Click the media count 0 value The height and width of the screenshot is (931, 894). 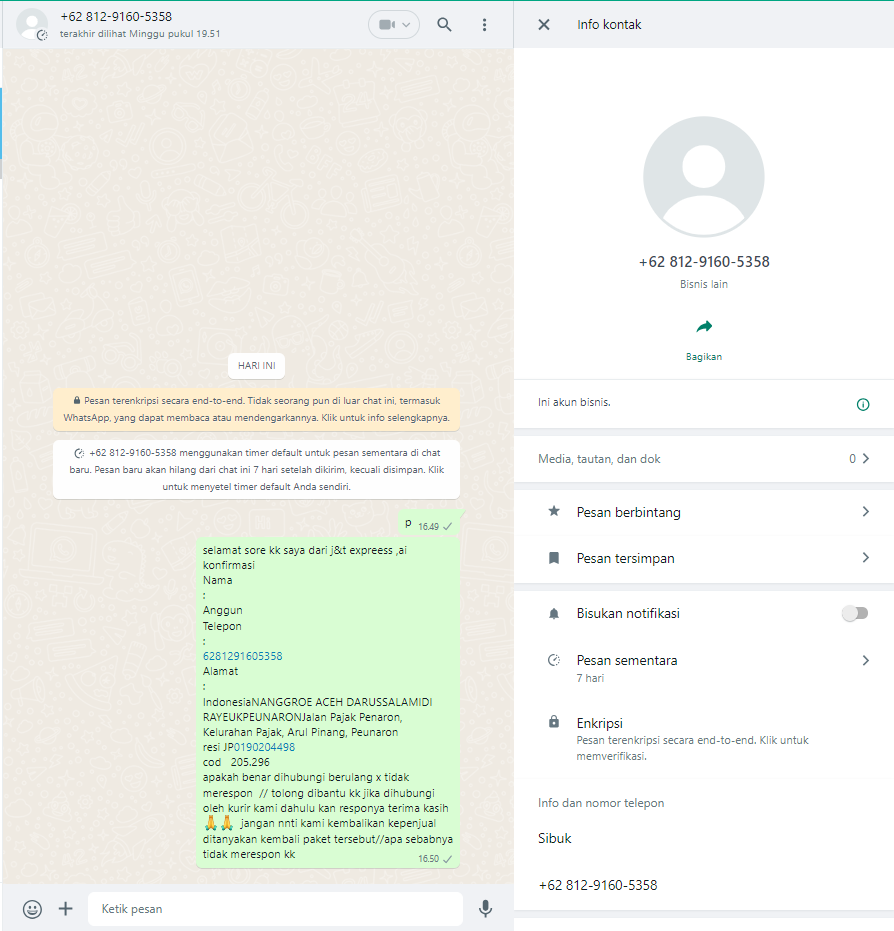[852, 459]
